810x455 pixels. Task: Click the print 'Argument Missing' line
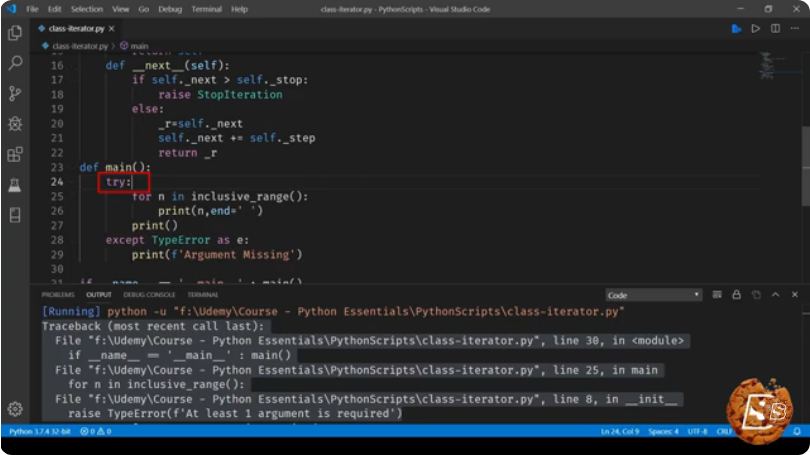click(x=216, y=255)
